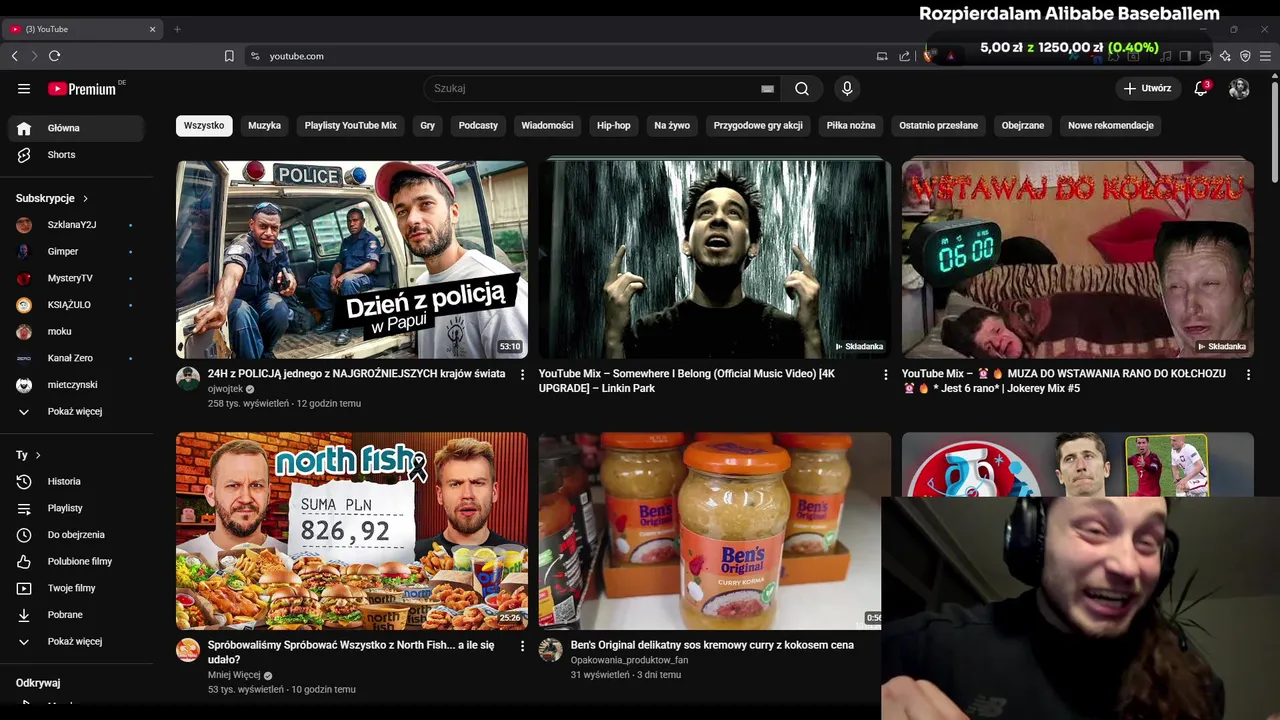View site information icon
Screen dimensions: 1280x720
pyautogui.click(x=255, y=56)
